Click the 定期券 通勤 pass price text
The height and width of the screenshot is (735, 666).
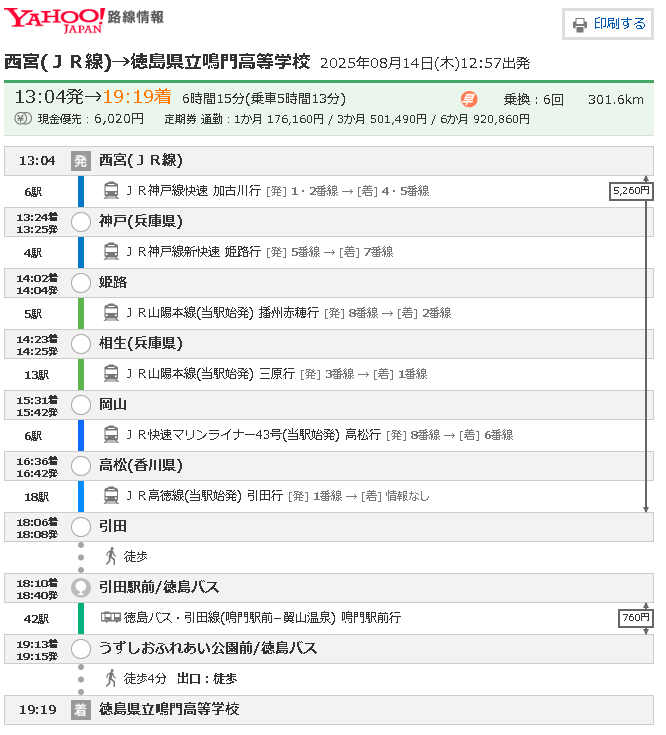click(x=347, y=119)
